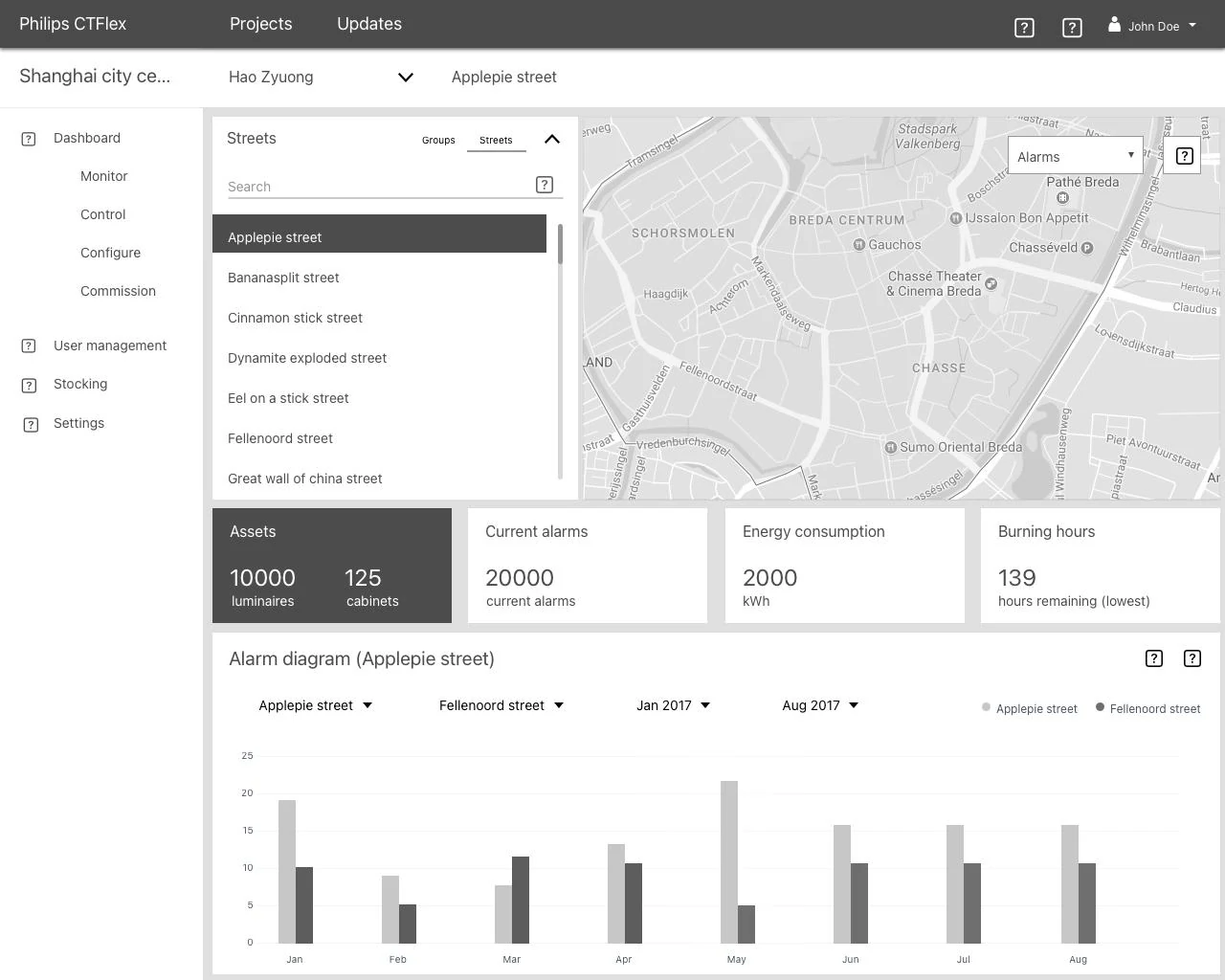Switch to the Streets tab
1225x980 pixels.
click(x=496, y=140)
